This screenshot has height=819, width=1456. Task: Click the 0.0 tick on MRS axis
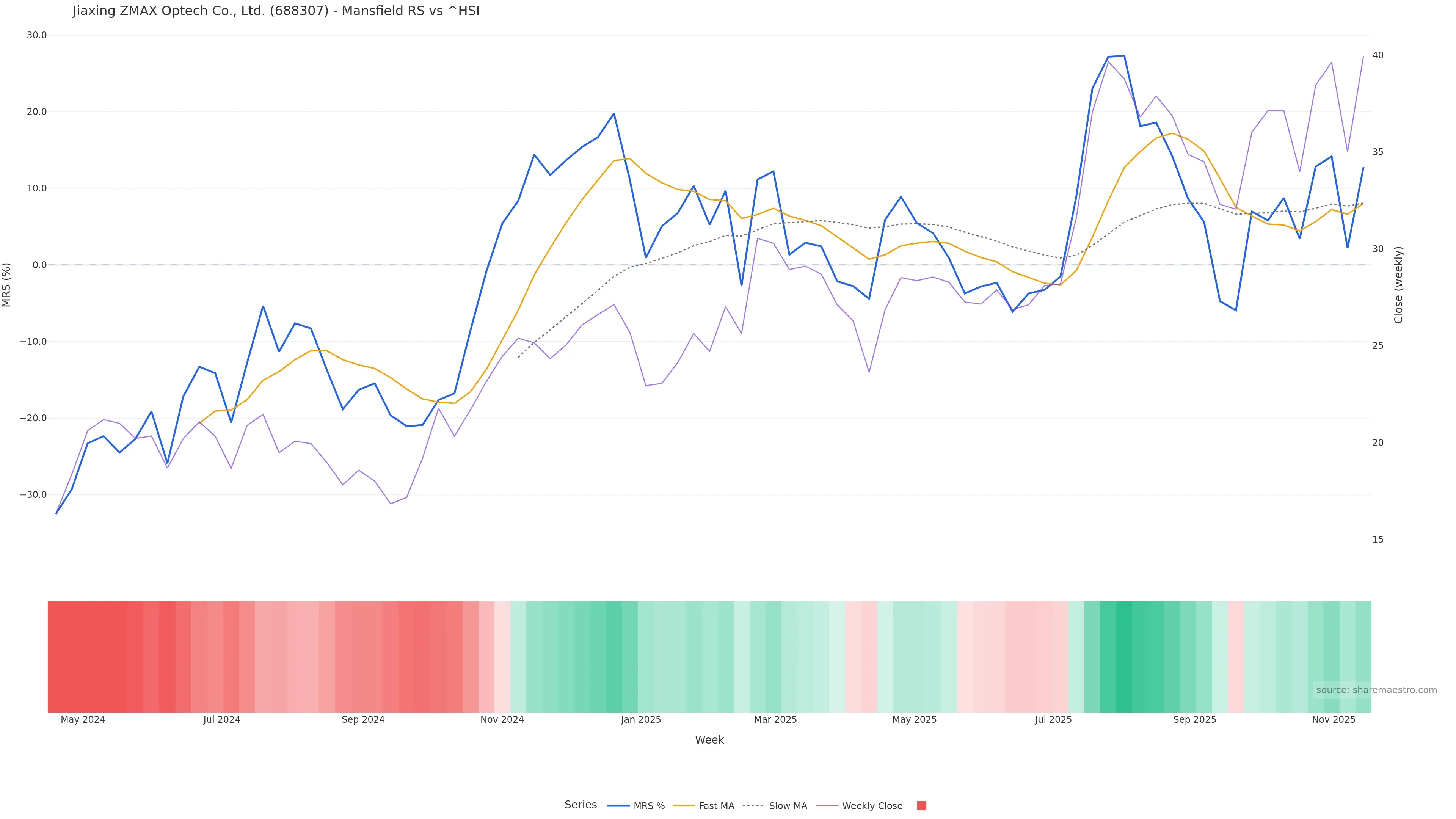click(x=39, y=265)
